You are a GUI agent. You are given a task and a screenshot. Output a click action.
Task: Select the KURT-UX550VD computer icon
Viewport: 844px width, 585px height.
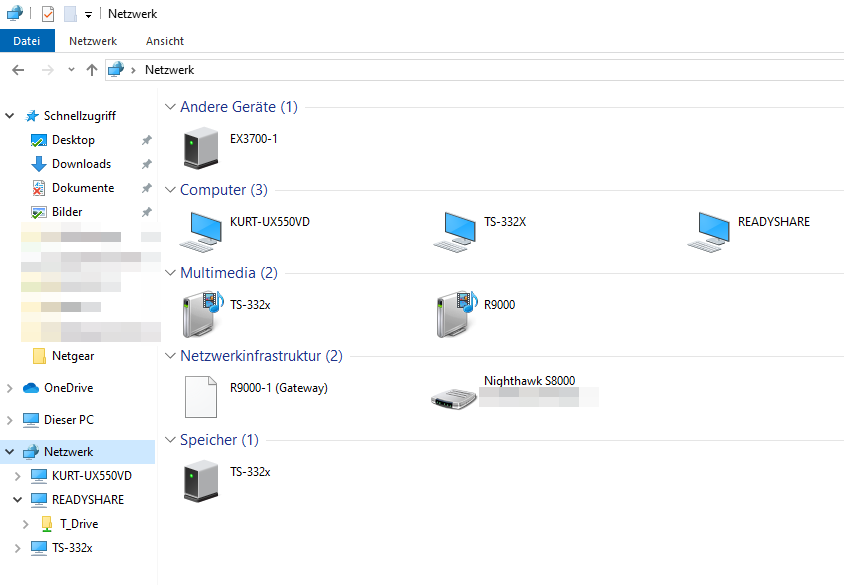[202, 230]
